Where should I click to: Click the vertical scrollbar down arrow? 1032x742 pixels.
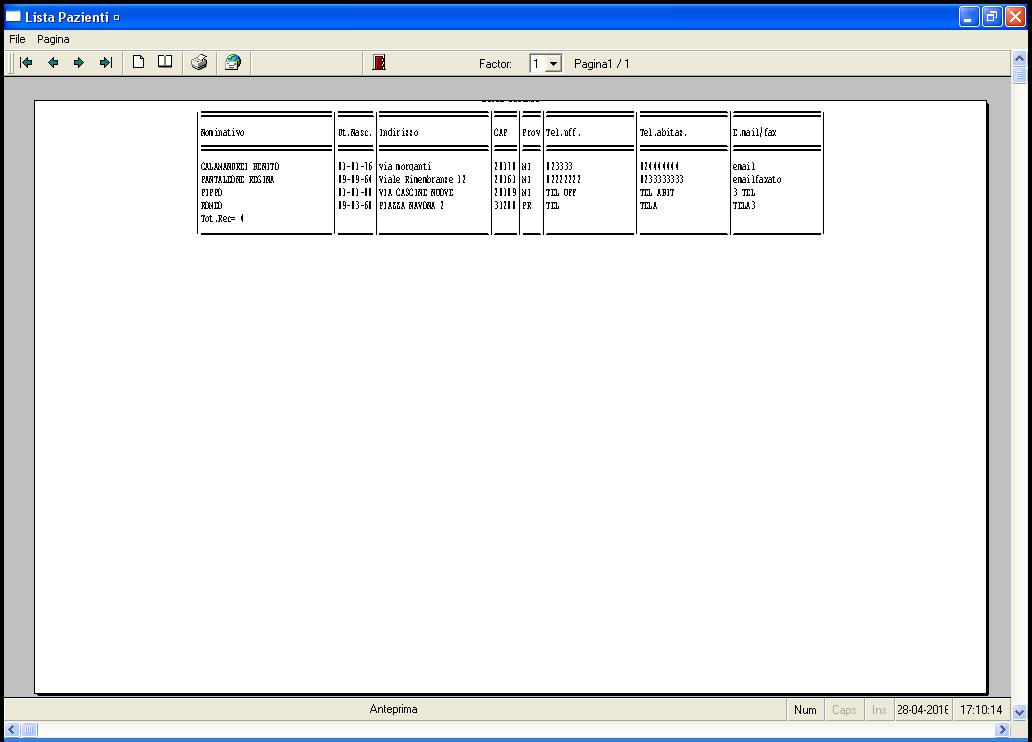tap(1019, 712)
